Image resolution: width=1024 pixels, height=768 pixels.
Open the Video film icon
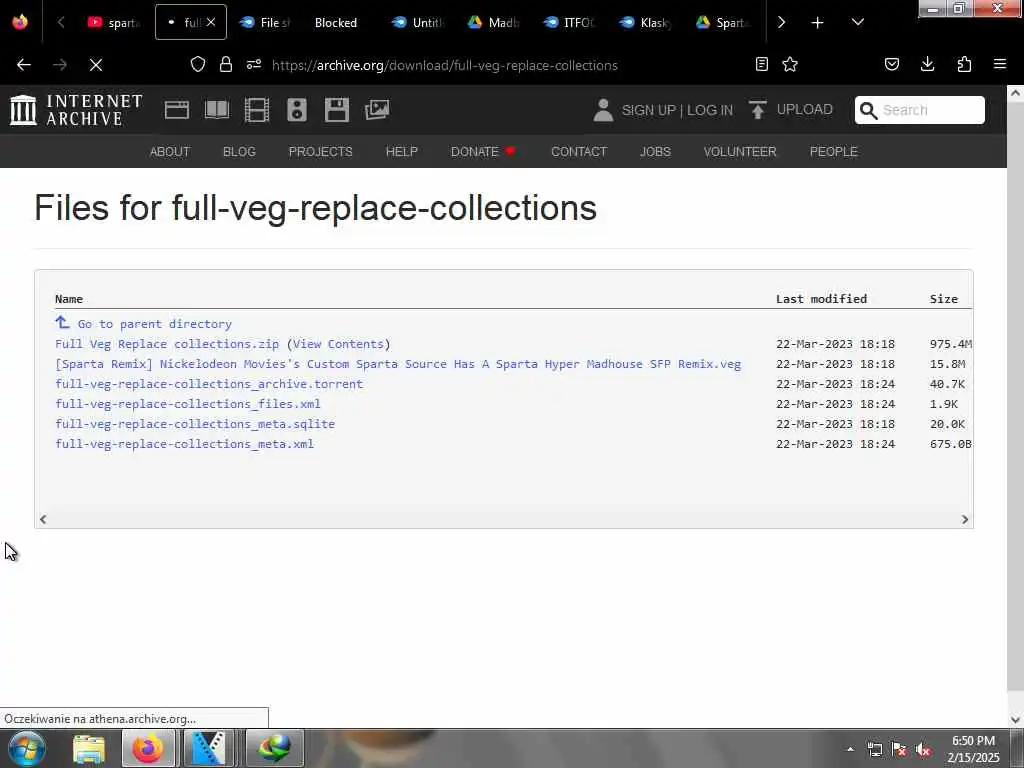pos(257,110)
